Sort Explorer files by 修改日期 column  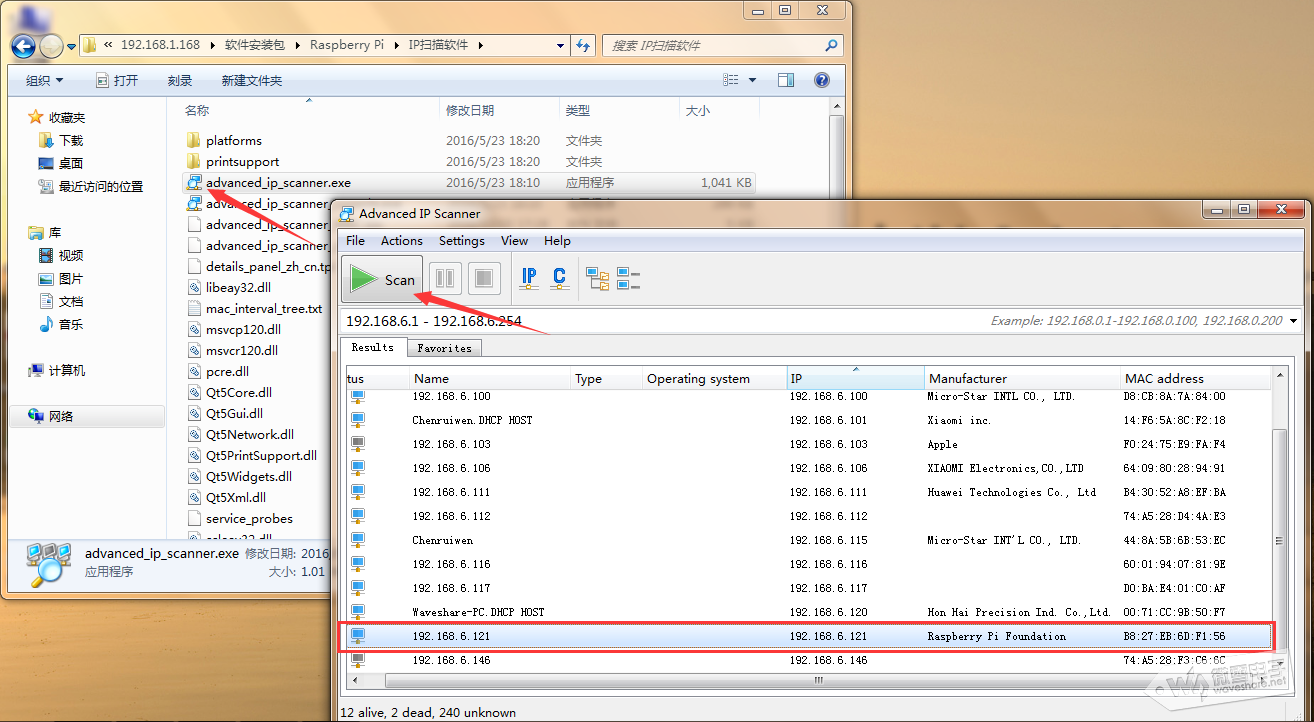499,110
